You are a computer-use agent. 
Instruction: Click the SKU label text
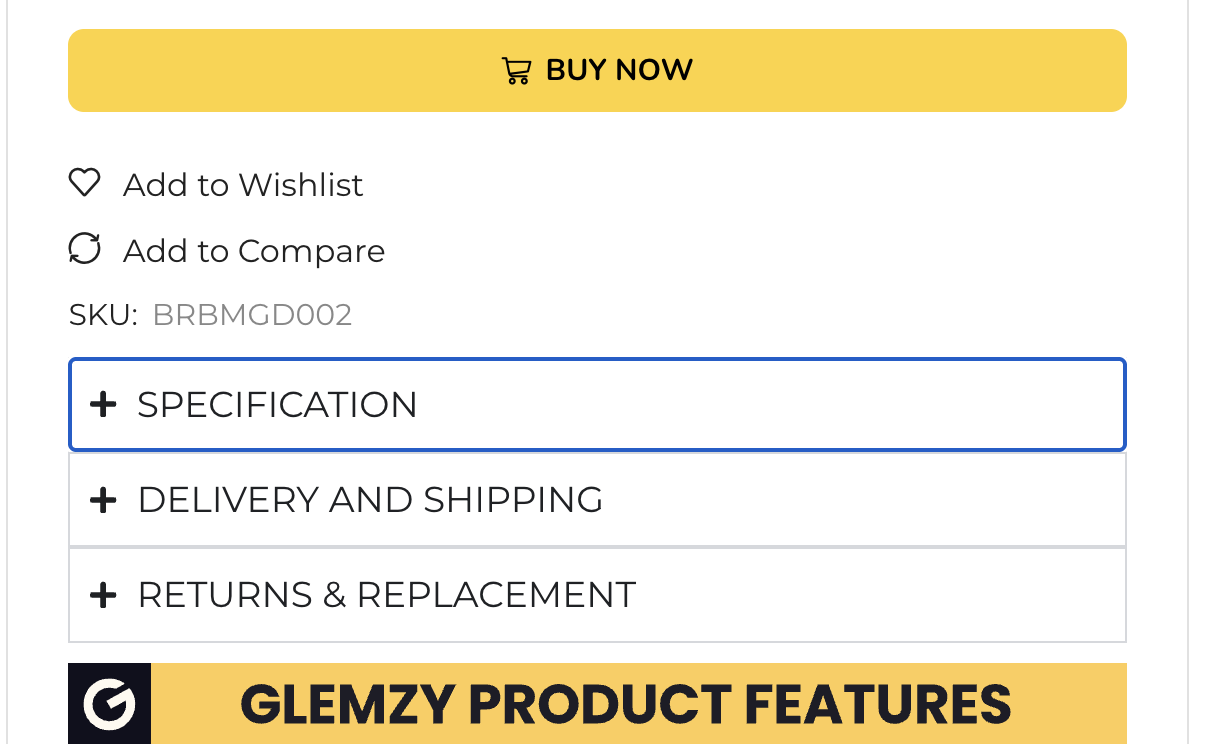point(103,315)
